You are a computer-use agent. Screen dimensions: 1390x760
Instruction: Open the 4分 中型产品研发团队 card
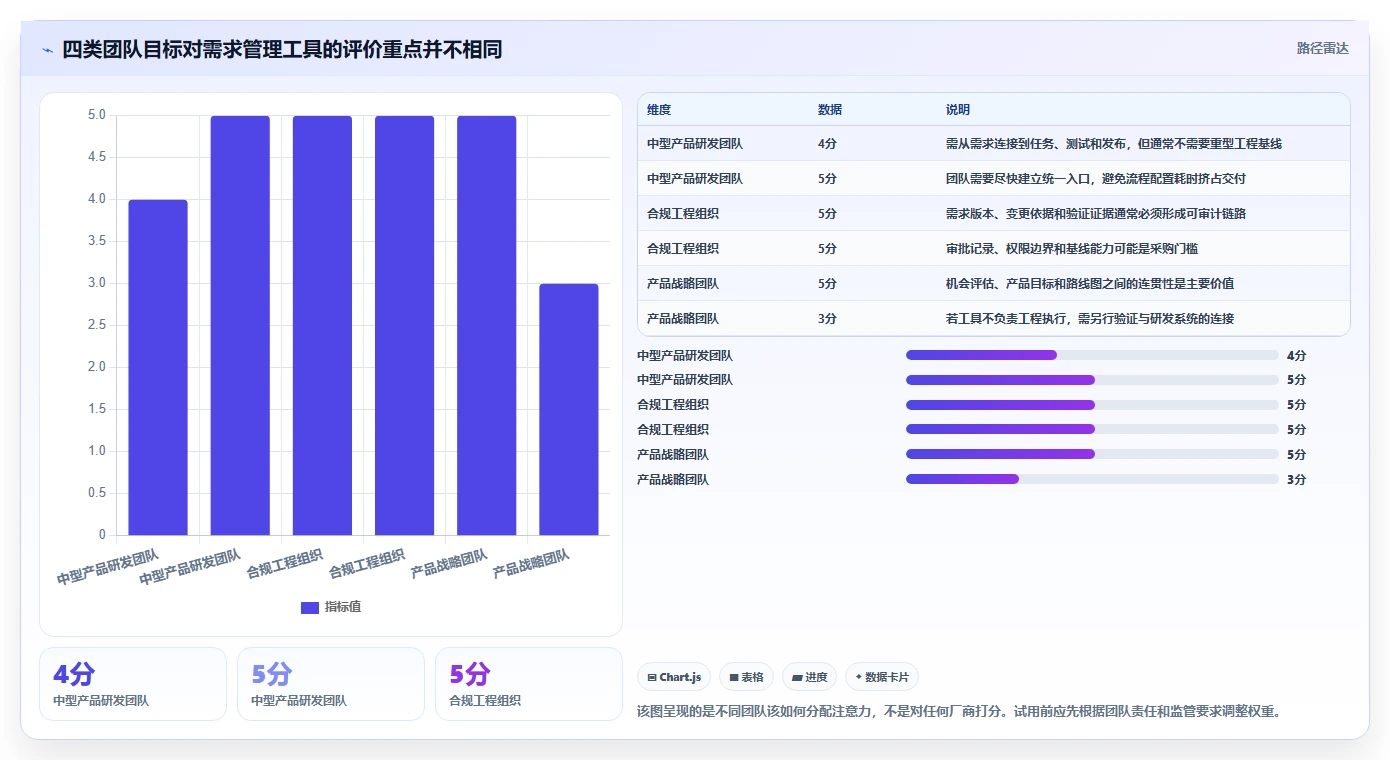[133, 684]
